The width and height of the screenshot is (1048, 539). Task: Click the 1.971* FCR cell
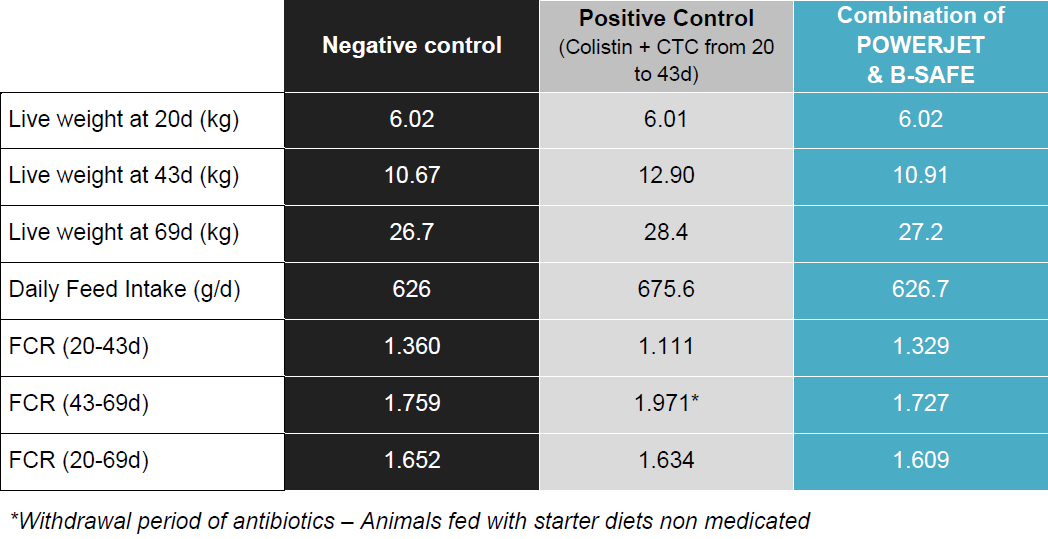(x=666, y=404)
